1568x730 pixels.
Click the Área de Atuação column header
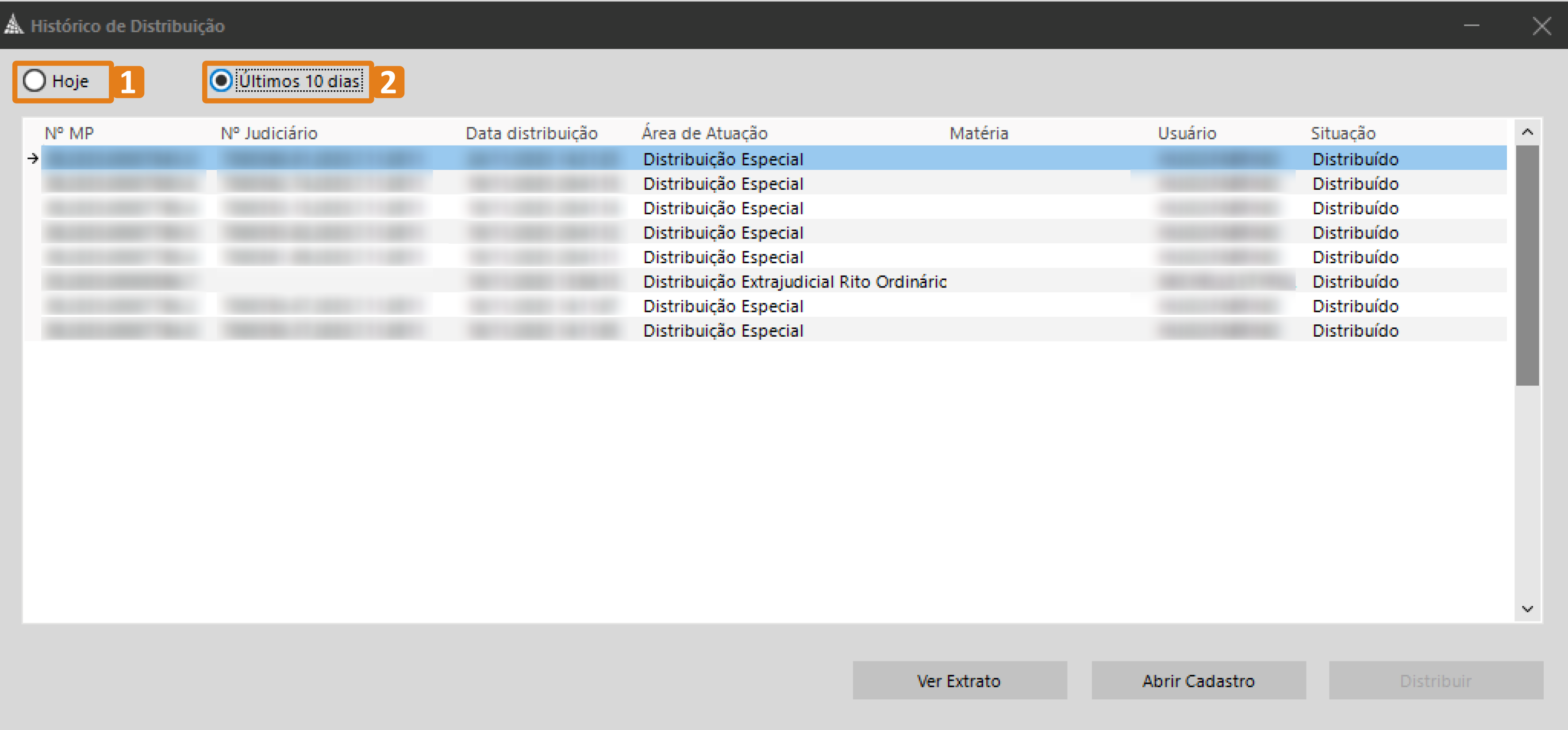click(x=704, y=133)
